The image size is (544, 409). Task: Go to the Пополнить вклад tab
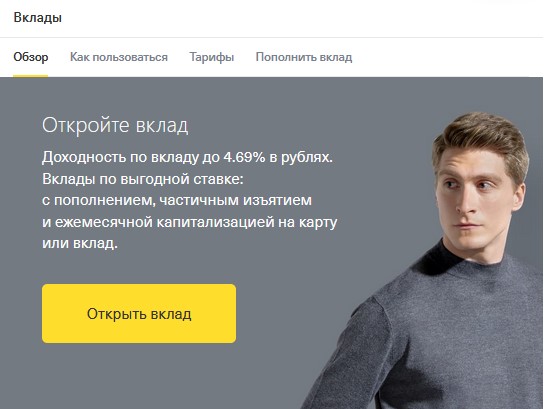coord(304,57)
